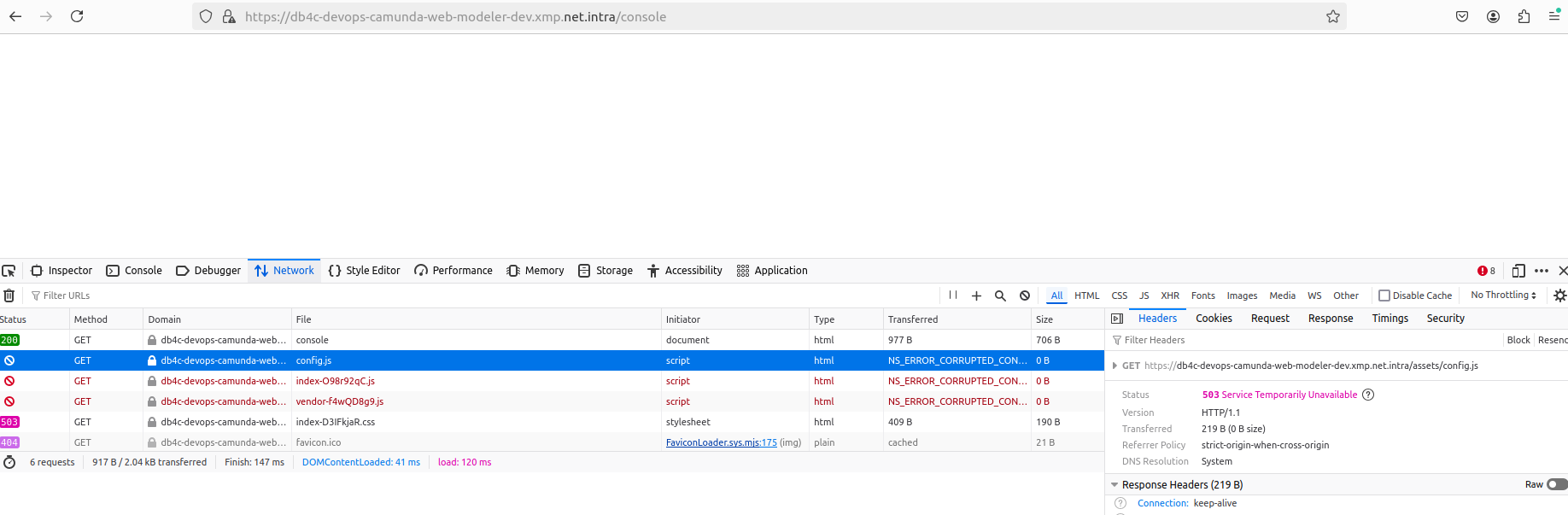1568x515 pixels.
Task: Open the shield tracking protection icon
Action: tap(206, 16)
